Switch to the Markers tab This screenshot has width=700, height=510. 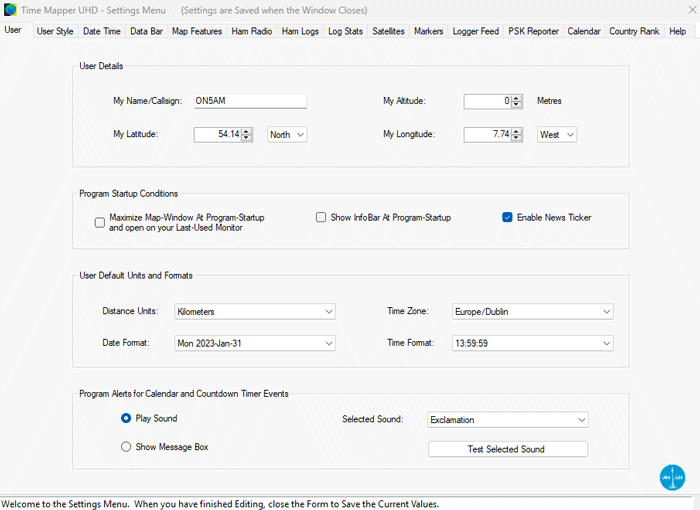point(429,31)
